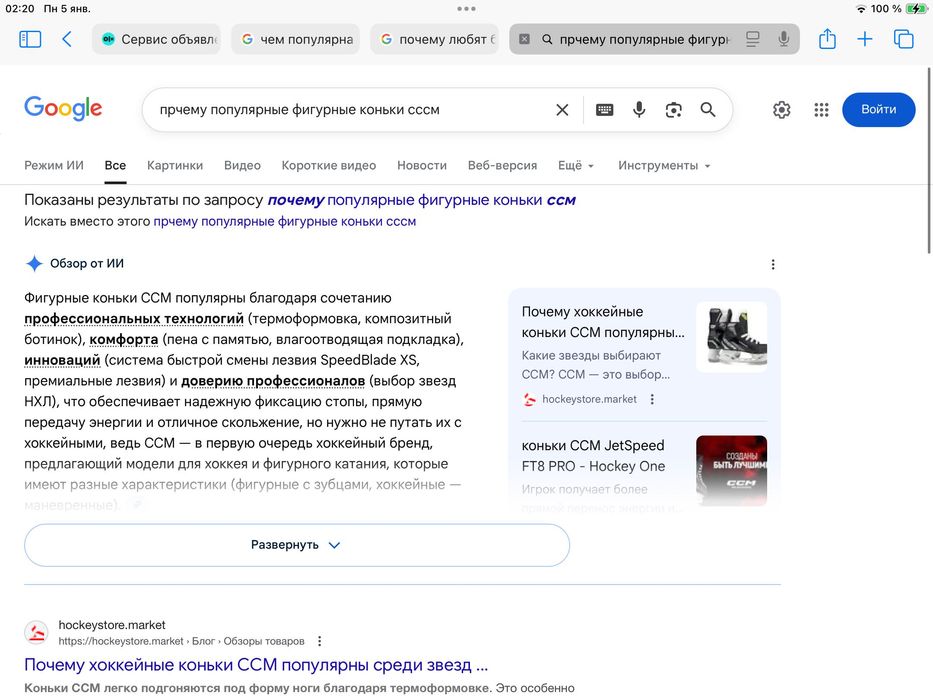Select the 'Все' results tab
Image resolution: width=933 pixels, height=700 pixels.
click(115, 165)
